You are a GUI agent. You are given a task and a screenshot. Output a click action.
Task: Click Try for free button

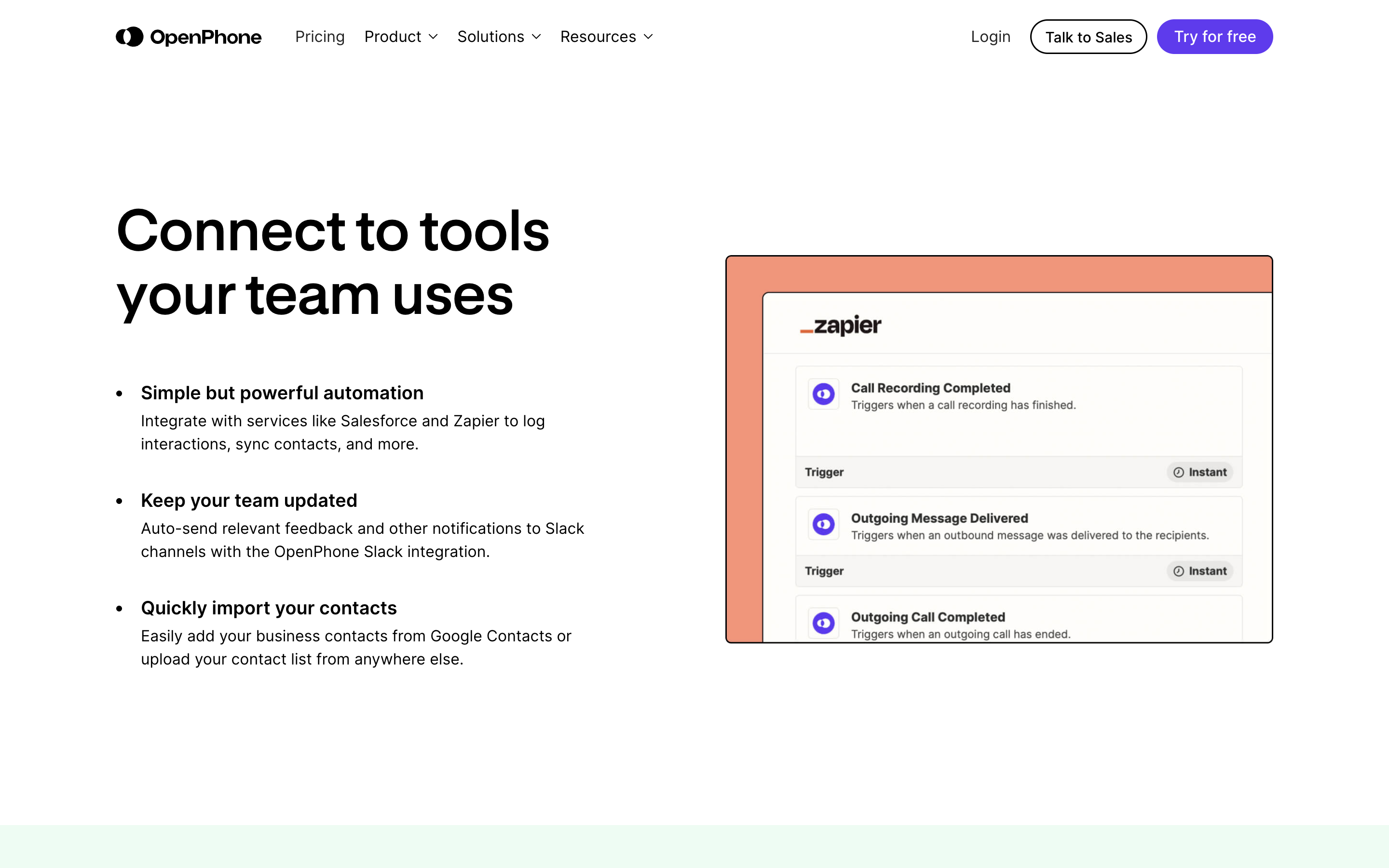click(1214, 37)
